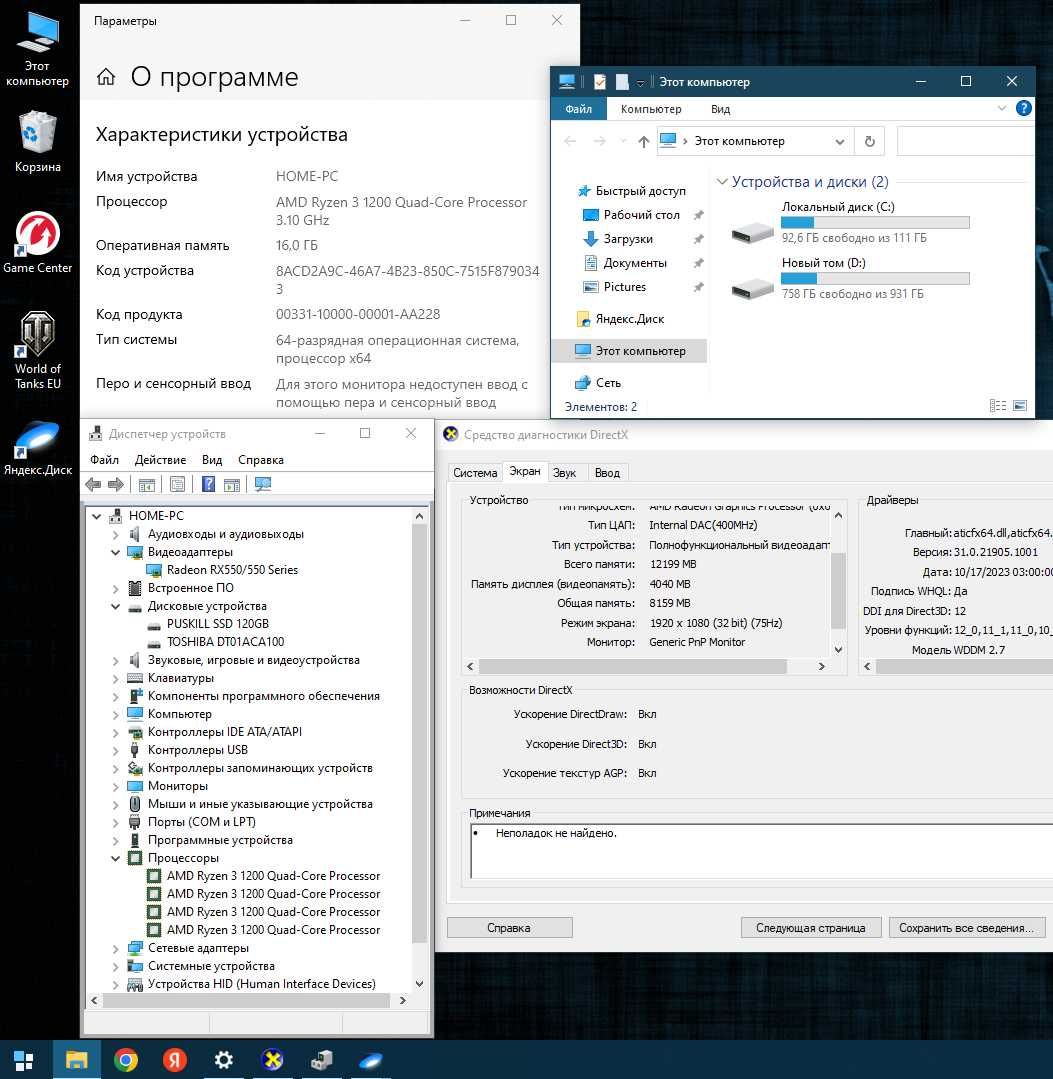Open the Действие menu in Device Manager
Image resolution: width=1053 pixels, height=1079 pixels.
click(160, 460)
